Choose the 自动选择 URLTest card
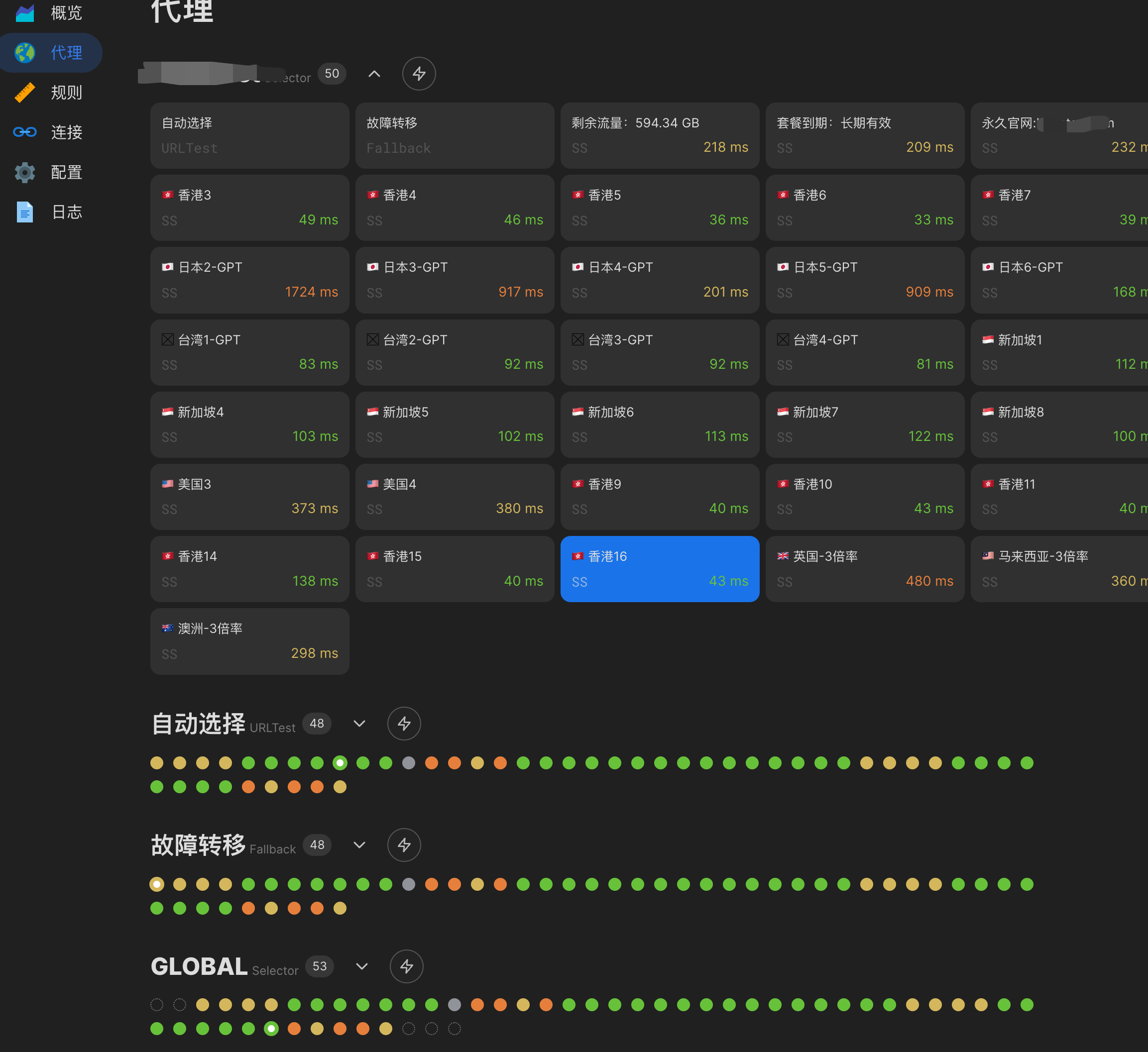The image size is (1148, 1052). tap(249, 135)
